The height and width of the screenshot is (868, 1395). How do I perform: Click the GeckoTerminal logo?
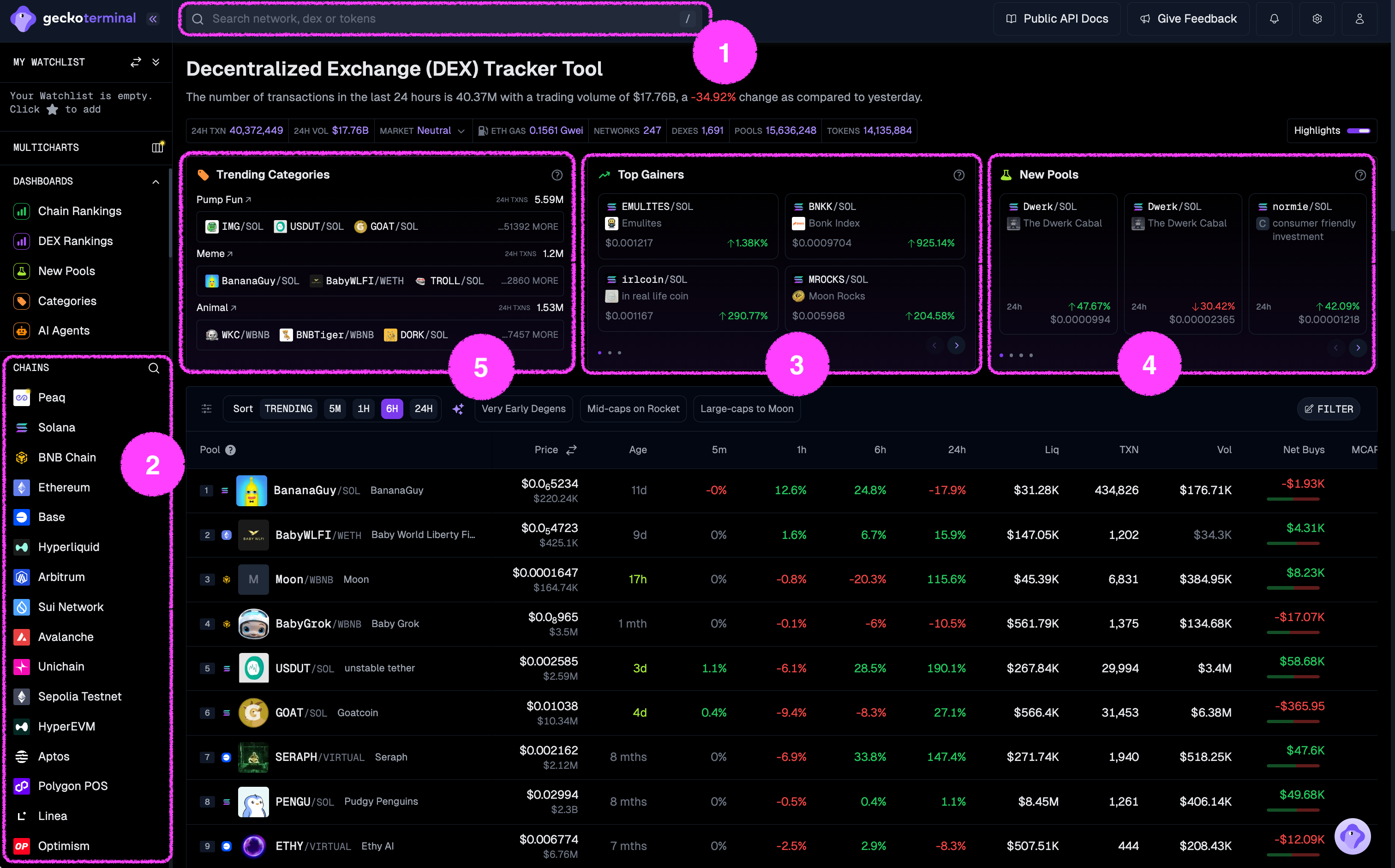coord(73,18)
